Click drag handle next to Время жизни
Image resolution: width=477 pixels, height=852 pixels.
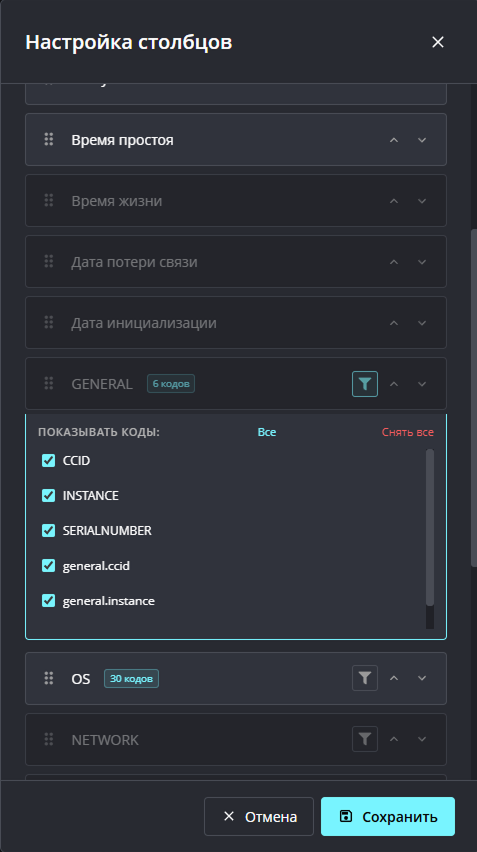(x=49, y=201)
